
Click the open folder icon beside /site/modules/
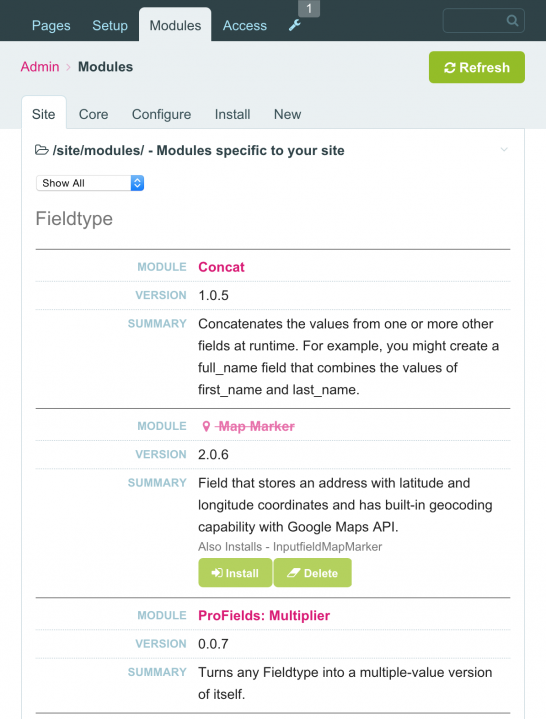[42, 150]
